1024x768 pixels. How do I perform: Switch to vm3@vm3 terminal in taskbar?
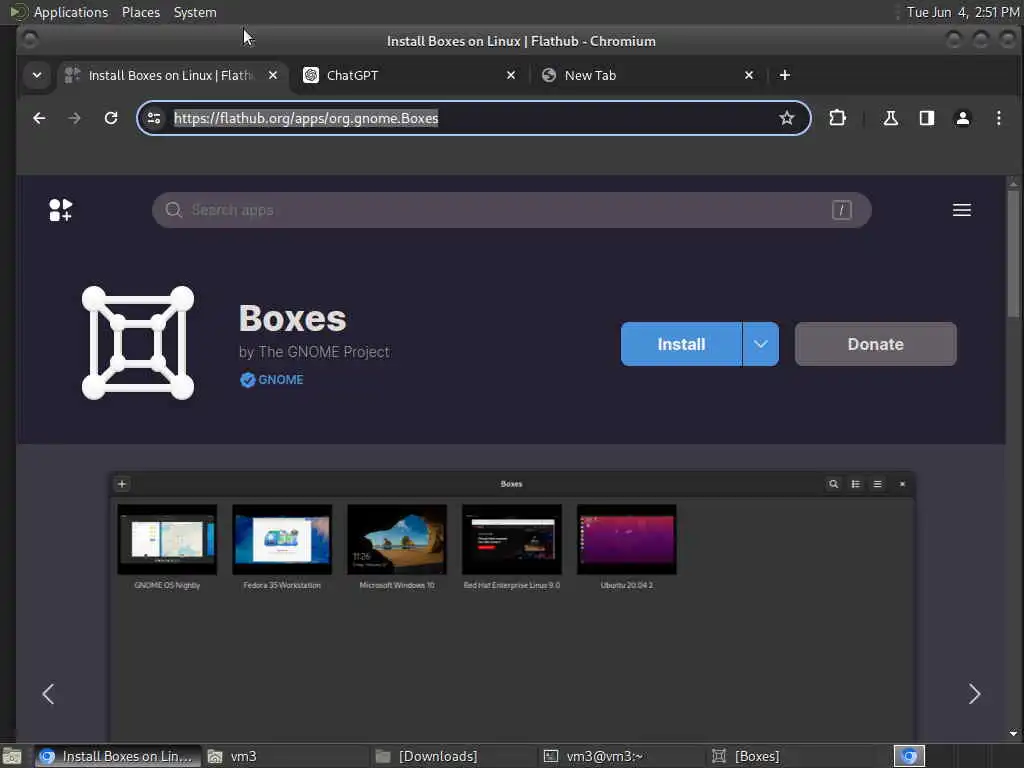click(x=622, y=756)
